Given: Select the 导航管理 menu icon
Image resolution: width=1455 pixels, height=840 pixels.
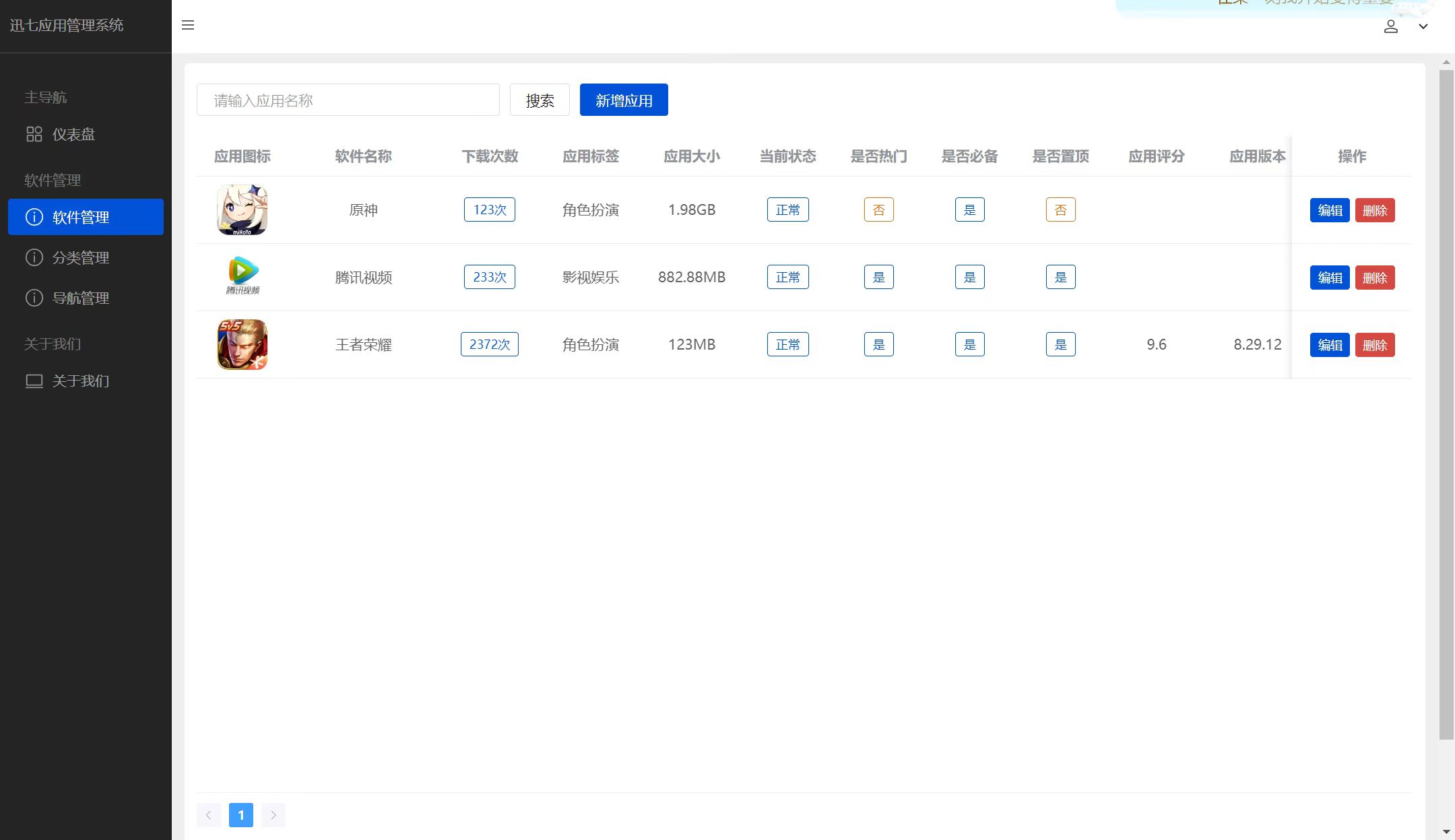Looking at the screenshot, I should tap(34, 298).
